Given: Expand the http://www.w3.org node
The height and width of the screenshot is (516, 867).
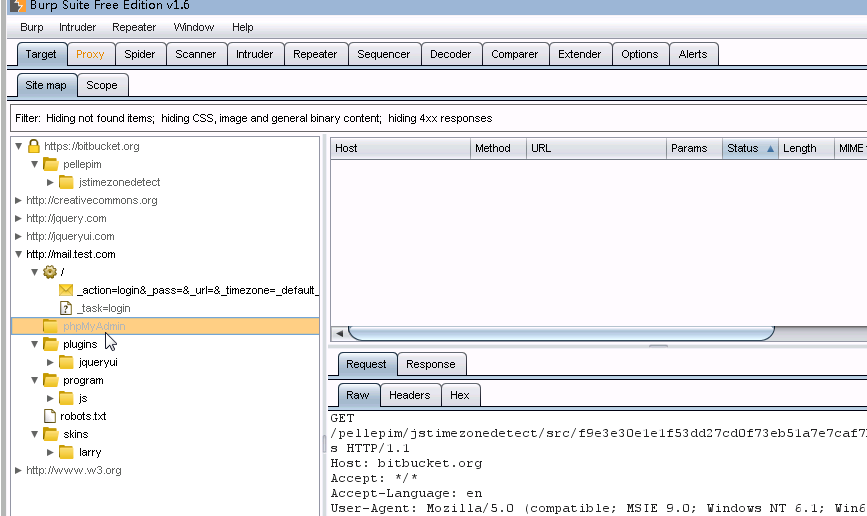Looking at the screenshot, I should [18, 470].
